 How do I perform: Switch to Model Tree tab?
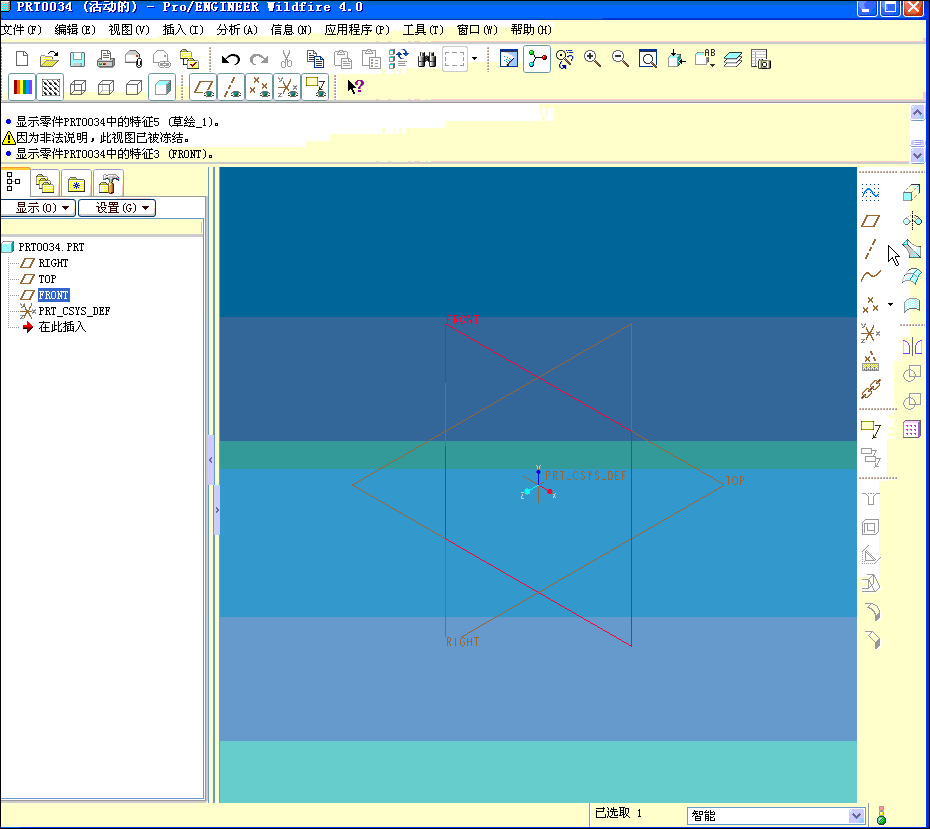[14, 181]
